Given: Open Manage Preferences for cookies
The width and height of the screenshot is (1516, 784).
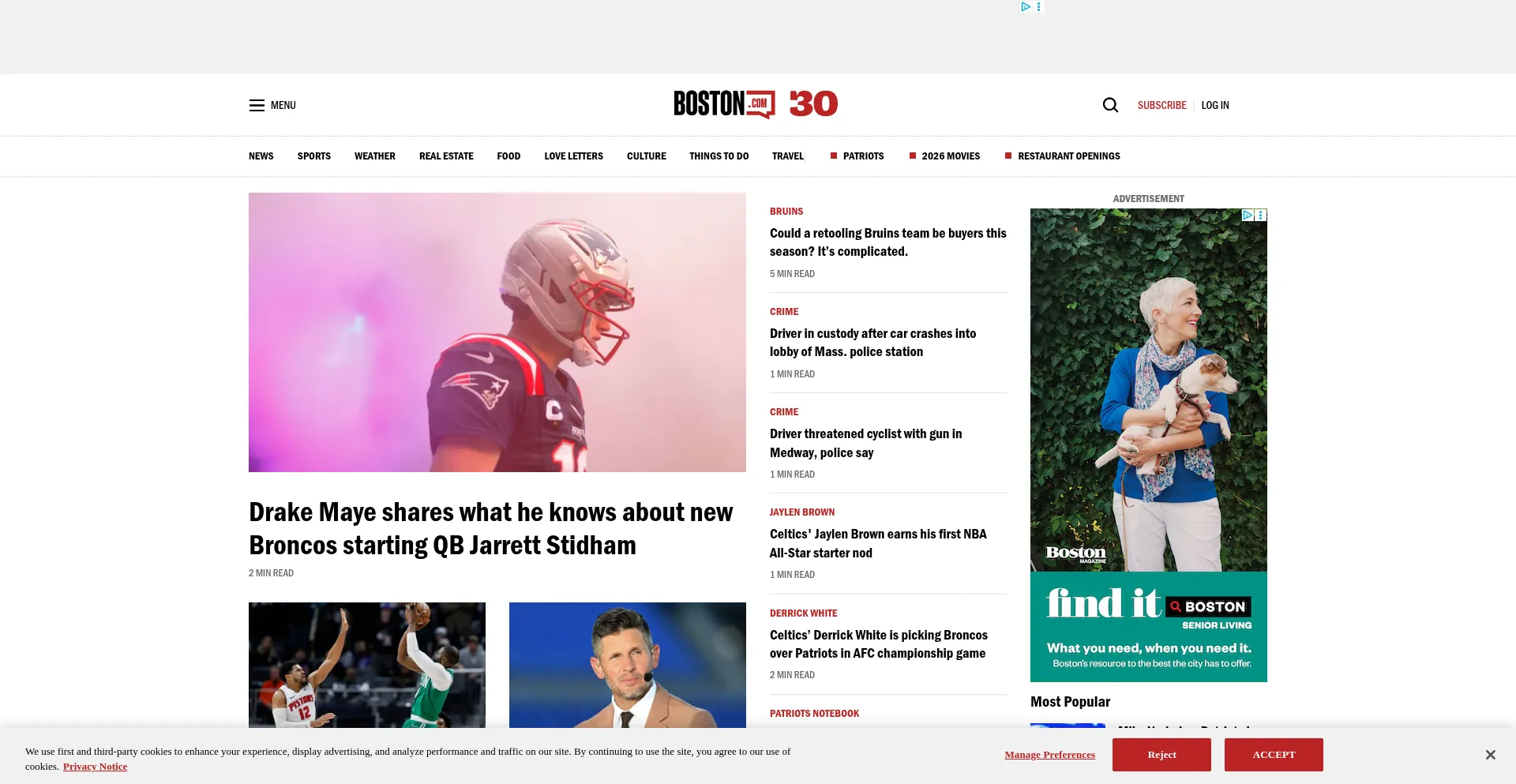Looking at the screenshot, I should point(1049,755).
